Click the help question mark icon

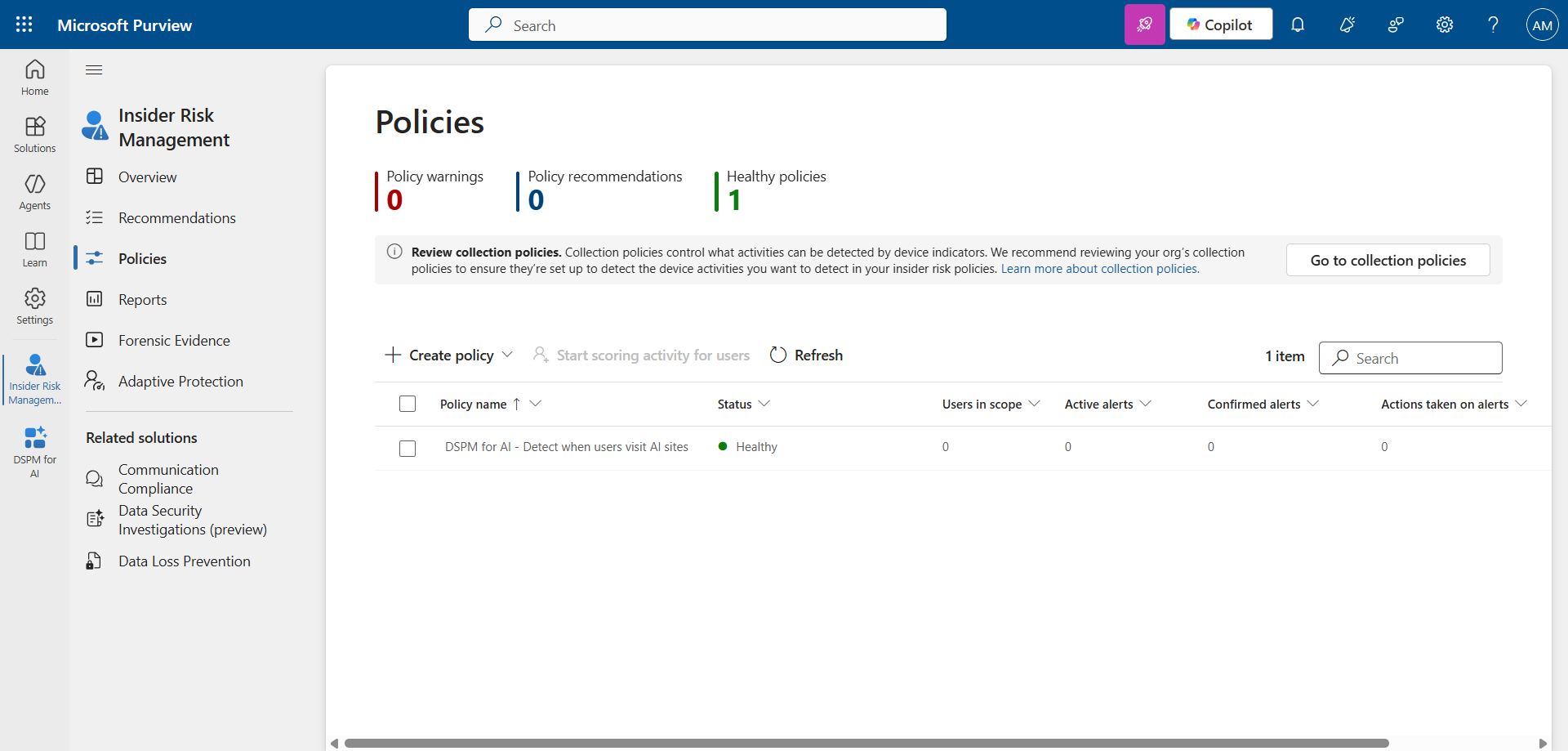1493,25
